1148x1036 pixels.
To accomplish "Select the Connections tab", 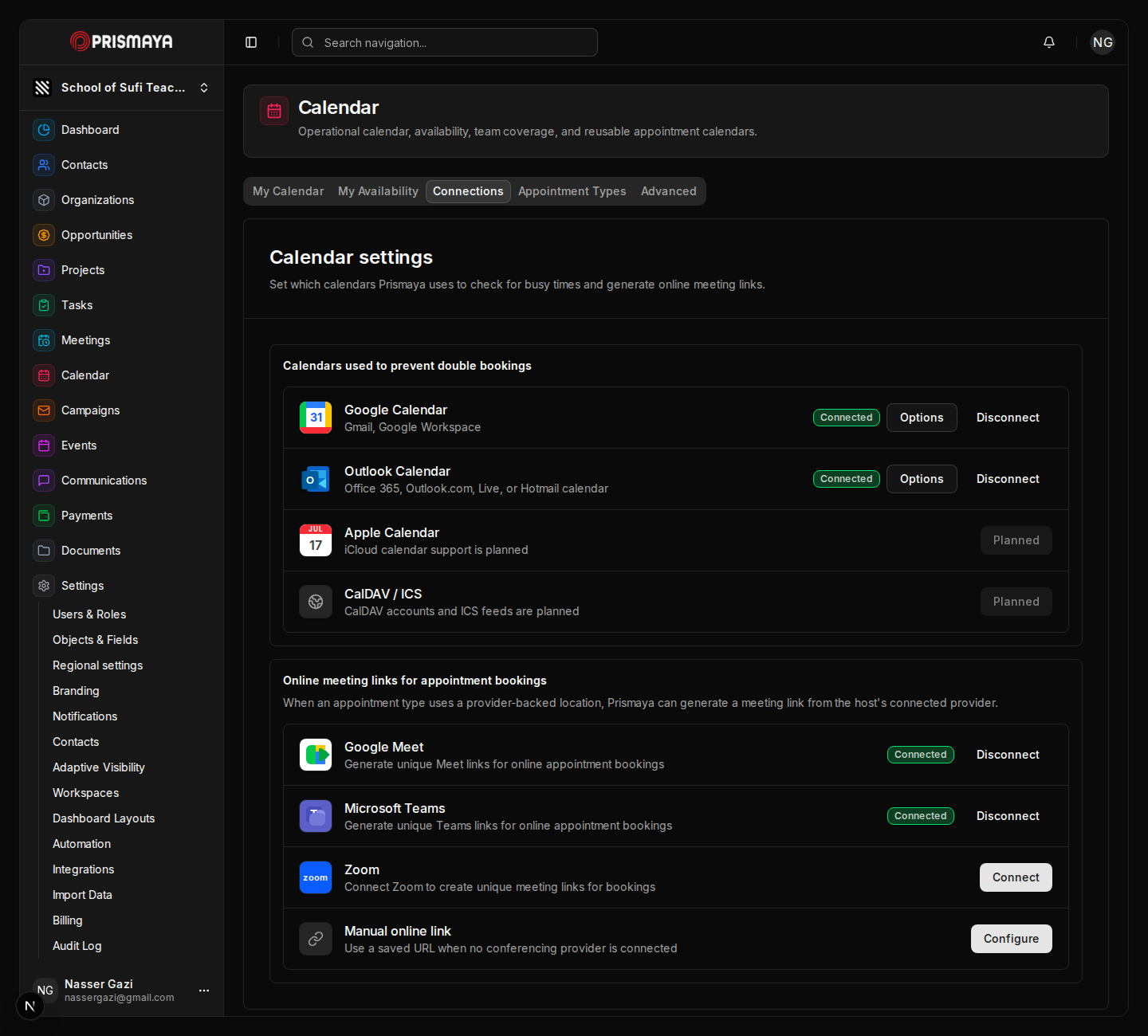I will 468,191.
